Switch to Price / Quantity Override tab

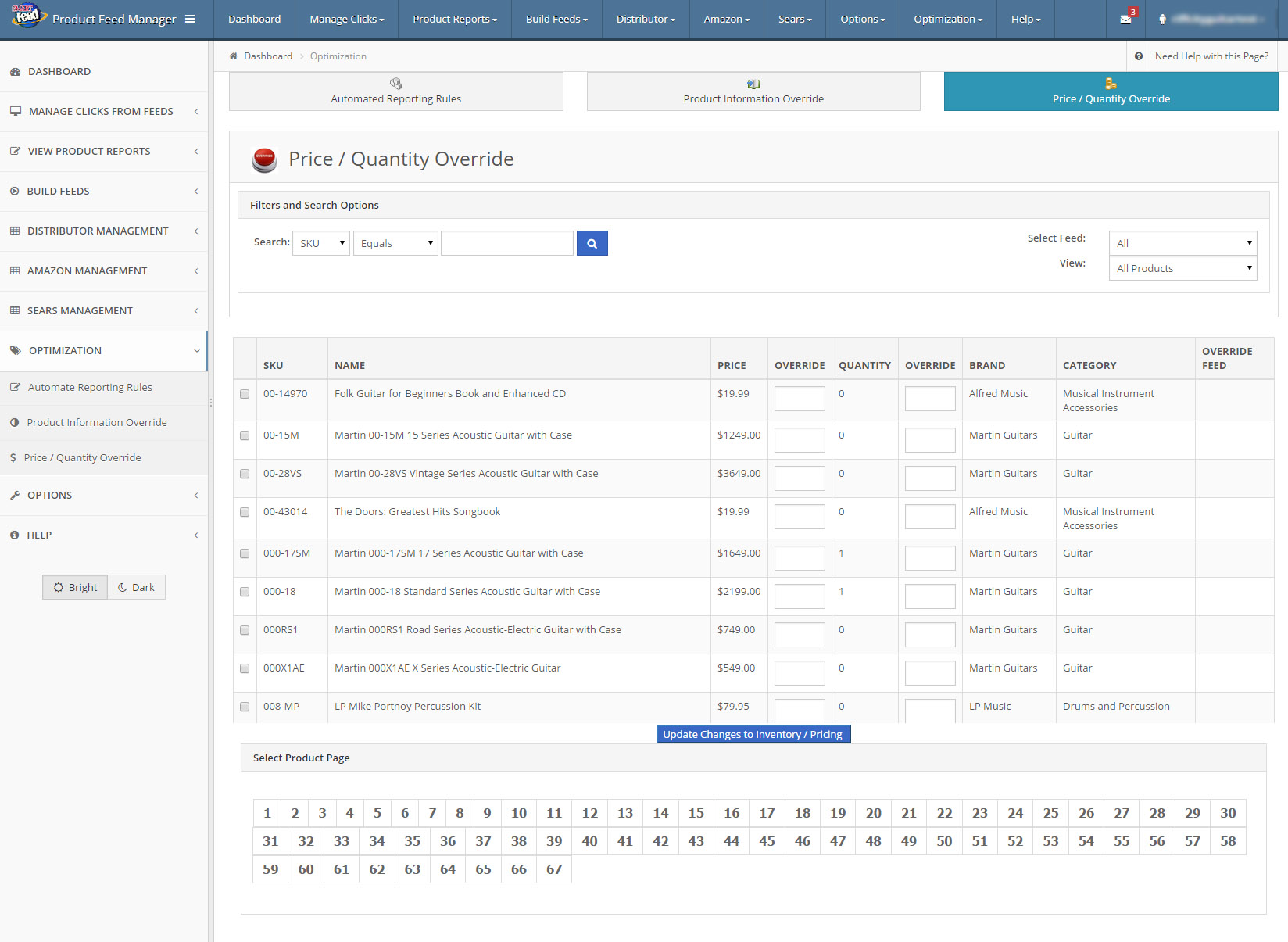[1111, 91]
